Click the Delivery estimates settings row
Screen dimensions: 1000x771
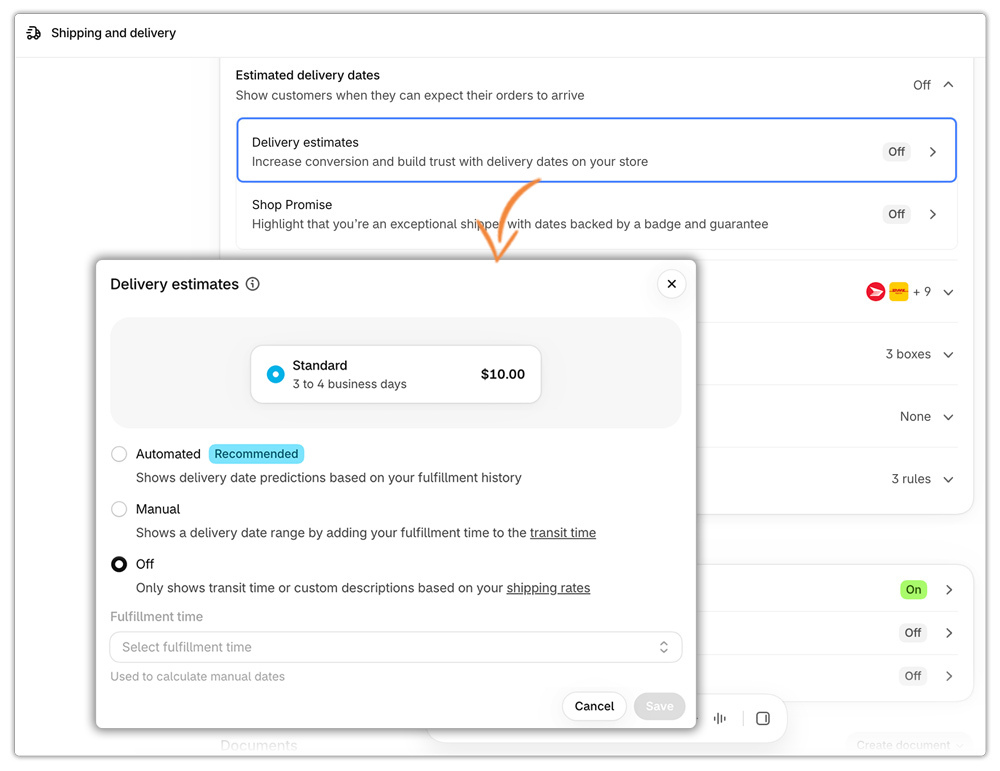[x=596, y=151]
